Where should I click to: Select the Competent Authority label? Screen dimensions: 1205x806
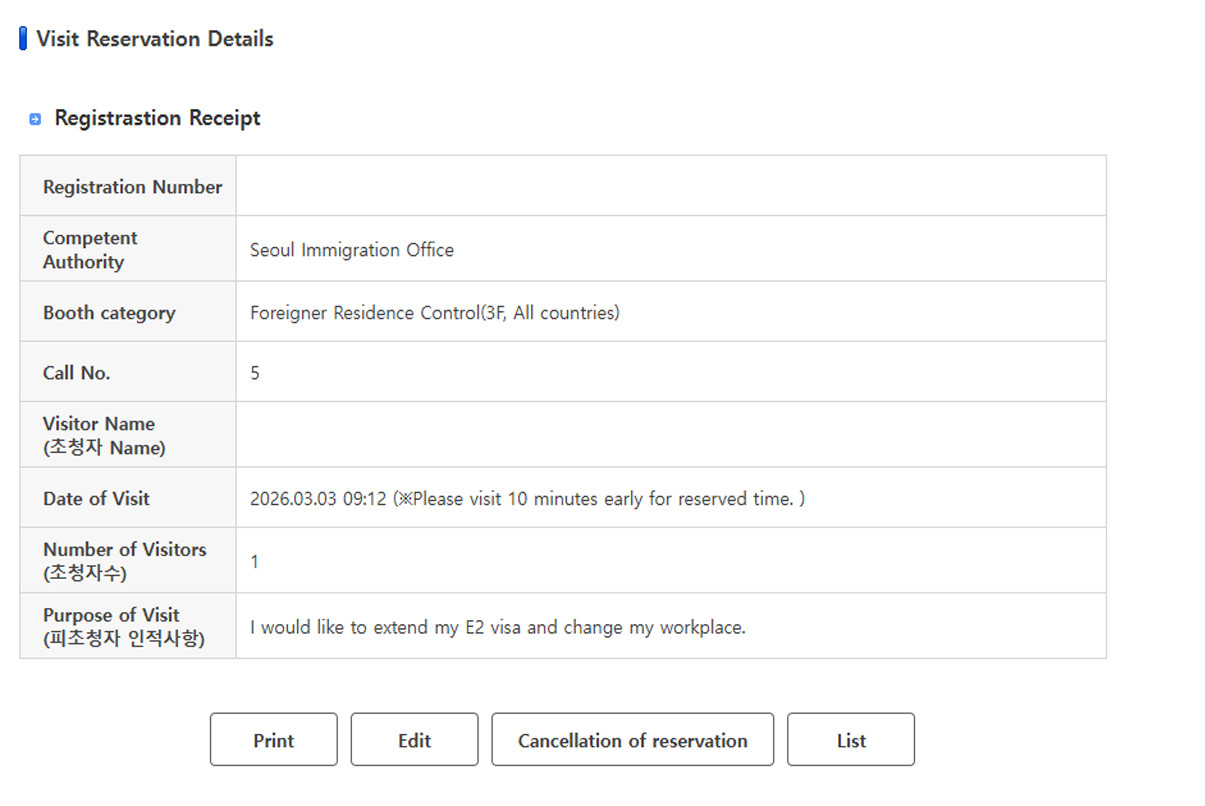coord(90,250)
